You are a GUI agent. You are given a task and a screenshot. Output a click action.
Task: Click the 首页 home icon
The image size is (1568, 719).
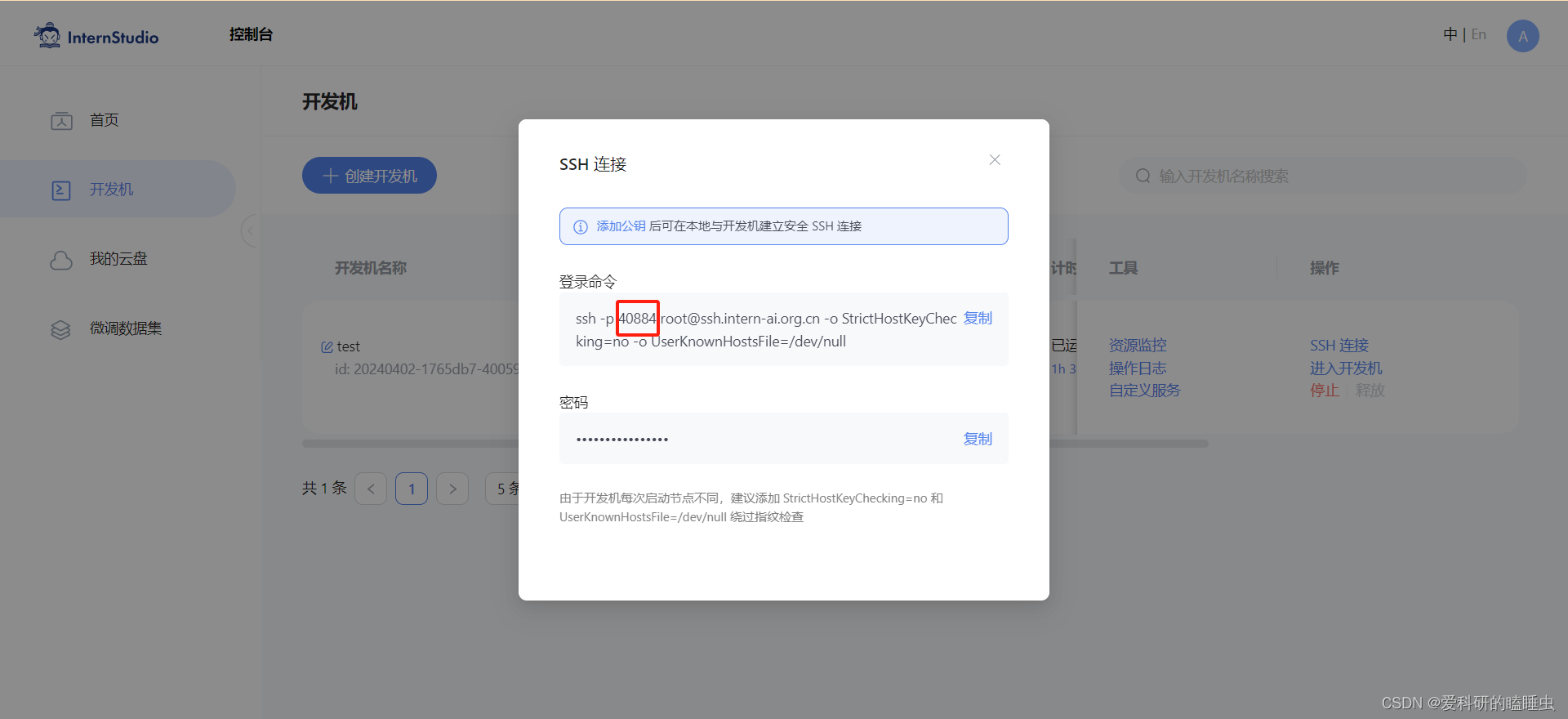(x=61, y=121)
